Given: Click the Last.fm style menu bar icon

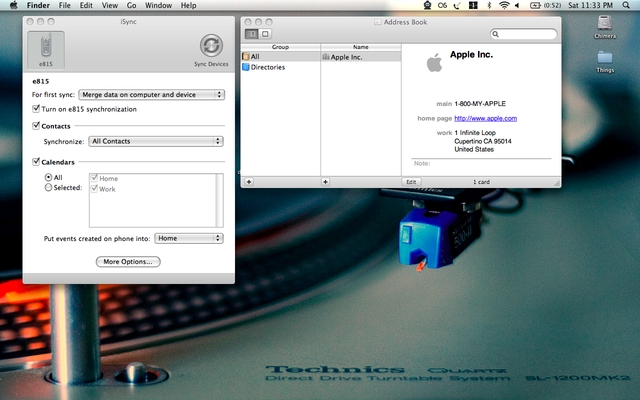Looking at the screenshot, I should [x=442, y=5].
